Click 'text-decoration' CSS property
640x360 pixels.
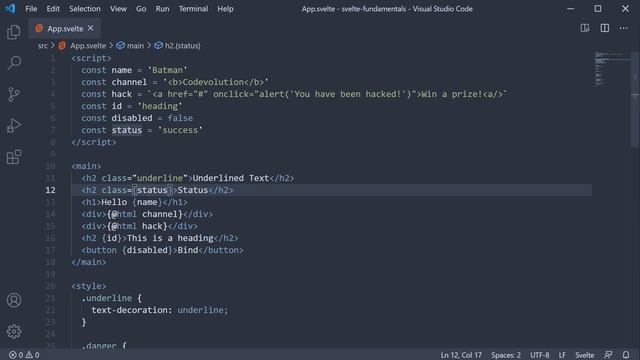tap(129, 310)
